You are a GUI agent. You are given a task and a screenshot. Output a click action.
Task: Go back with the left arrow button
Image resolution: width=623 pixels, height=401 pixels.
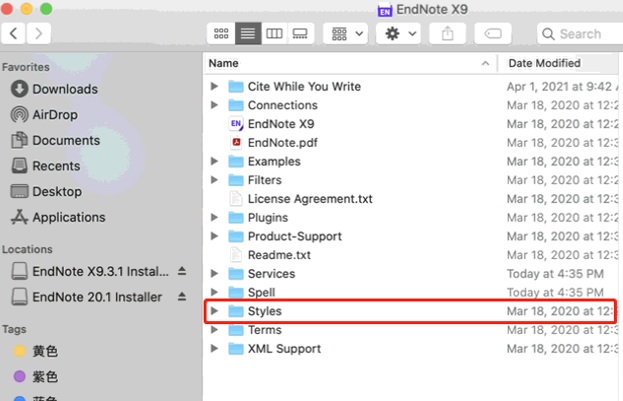click(14, 33)
